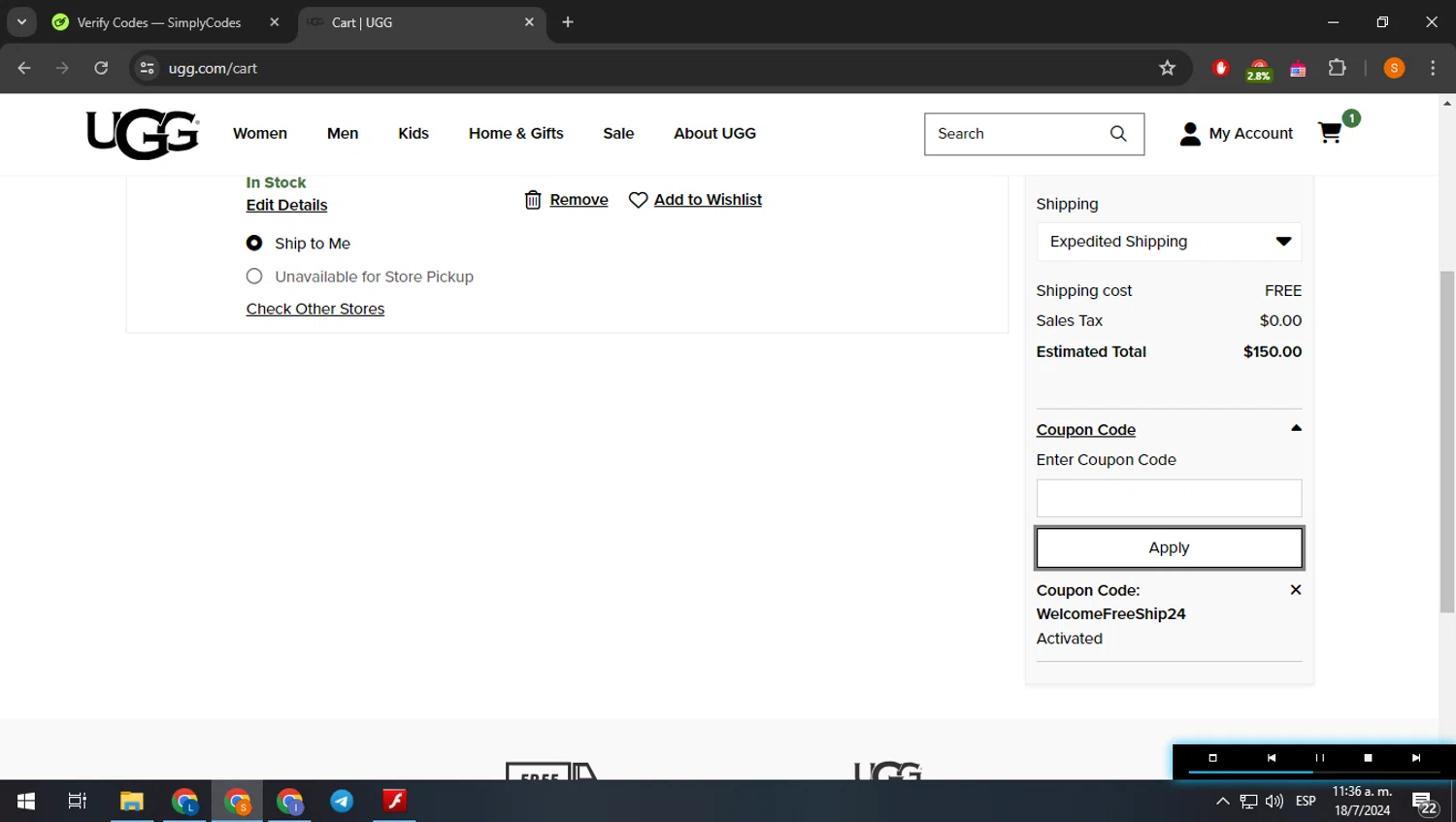
Task: Open the network tray icon
Action: tap(1249, 802)
